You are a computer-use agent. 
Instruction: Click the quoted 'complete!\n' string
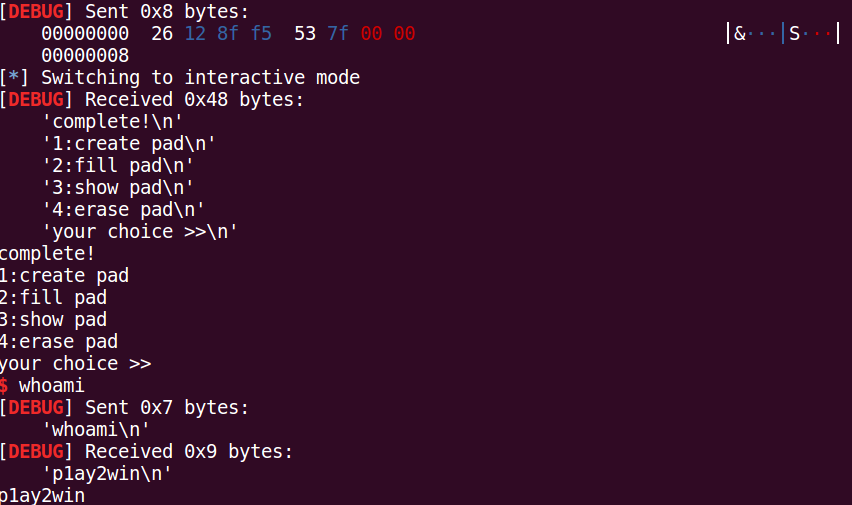tap(112, 122)
